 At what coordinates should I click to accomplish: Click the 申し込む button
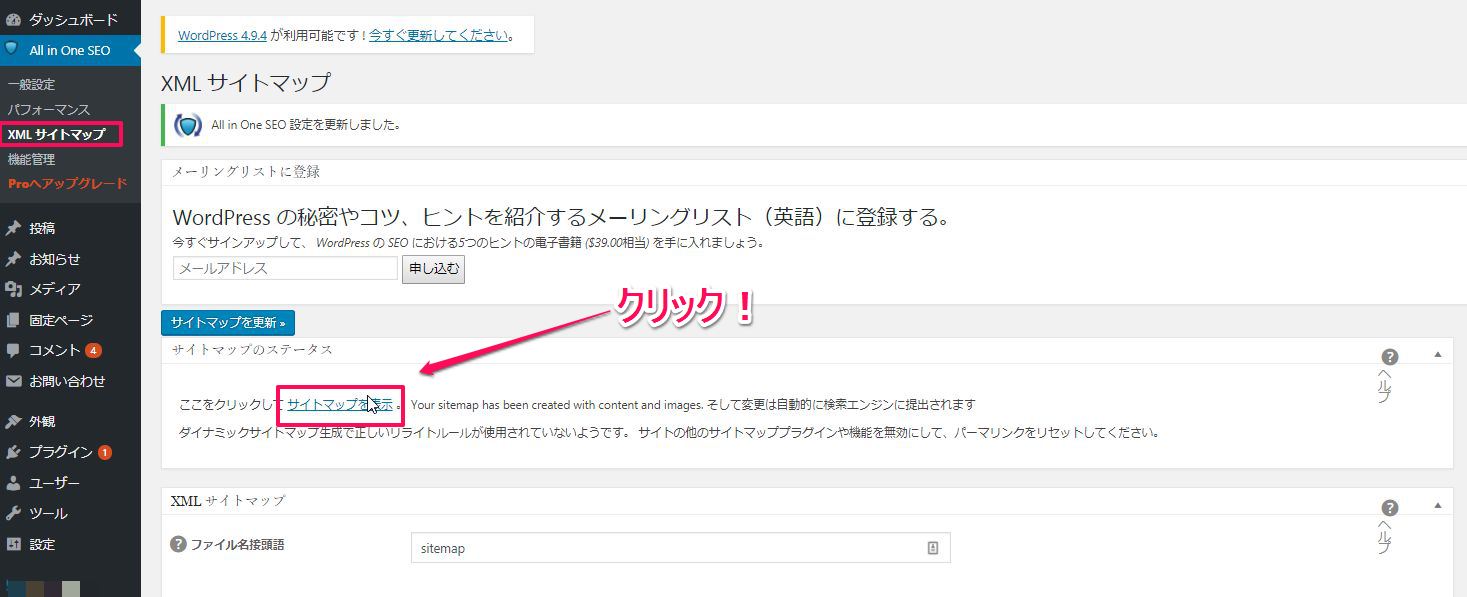pos(433,269)
